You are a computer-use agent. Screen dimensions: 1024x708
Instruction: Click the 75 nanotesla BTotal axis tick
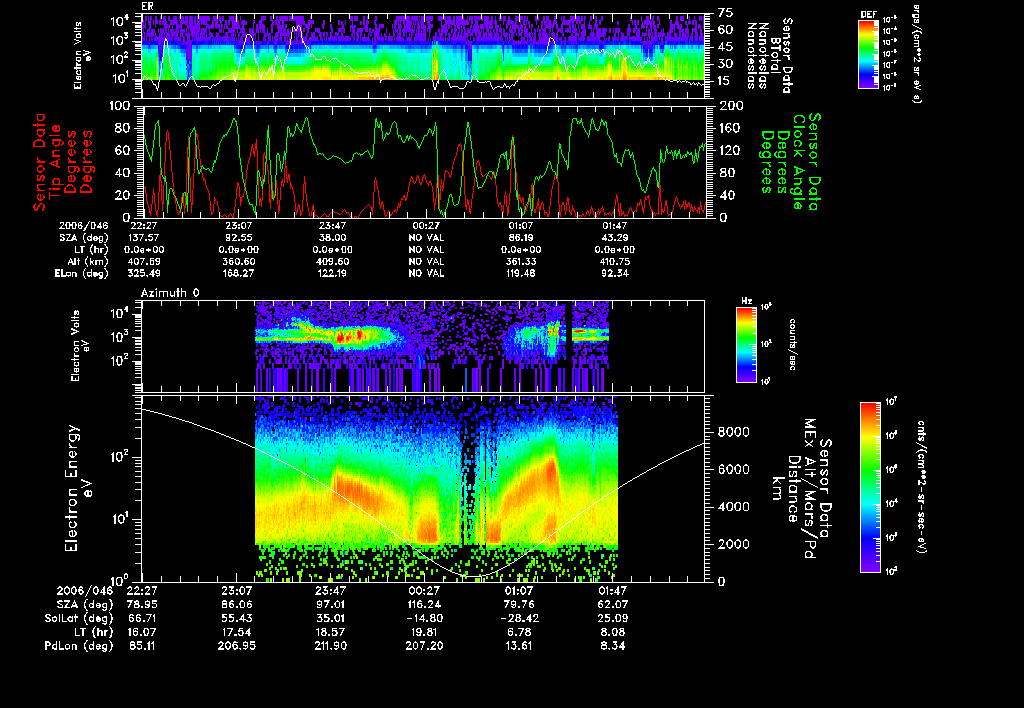point(725,13)
